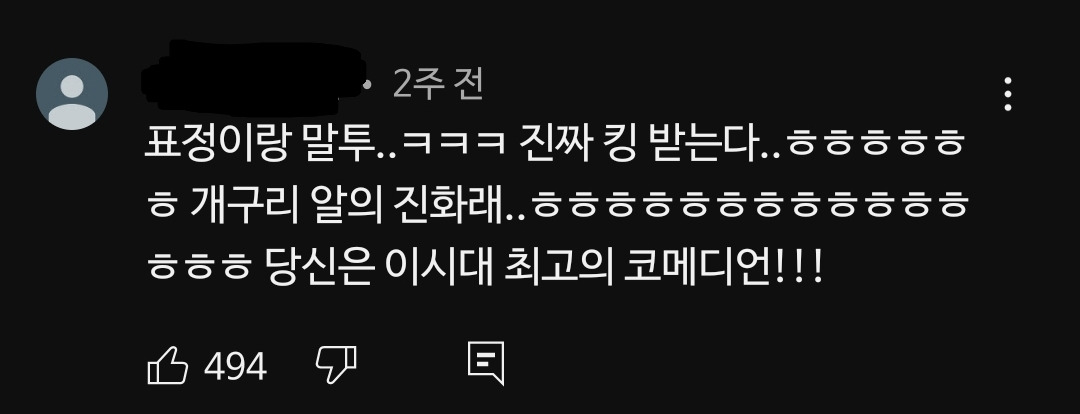Viewport: 1080px width, 414px height.
Task: Select the 494 like count number
Action: click(x=236, y=366)
